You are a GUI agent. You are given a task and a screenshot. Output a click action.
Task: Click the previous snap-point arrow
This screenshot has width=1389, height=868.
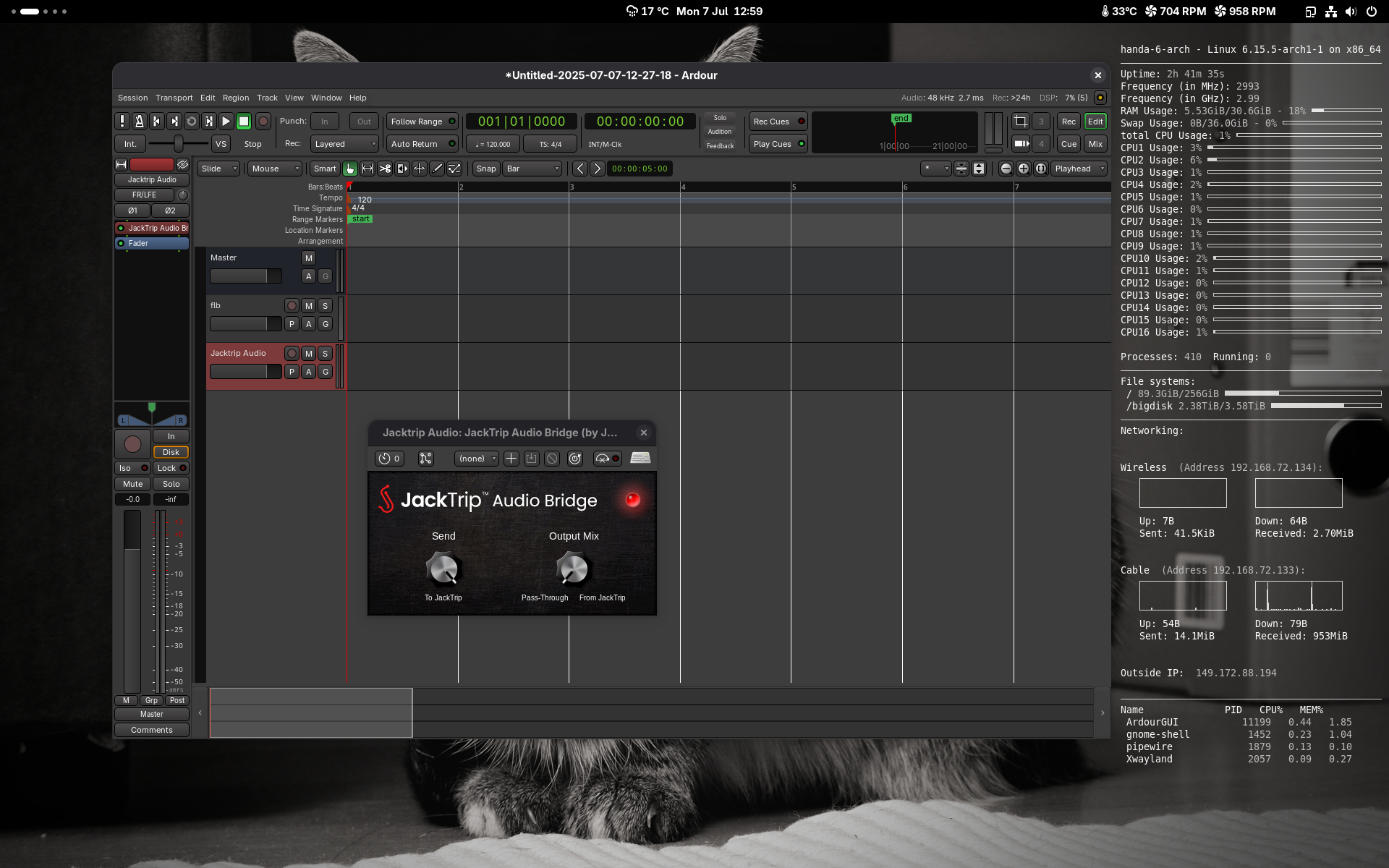tap(580, 169)
